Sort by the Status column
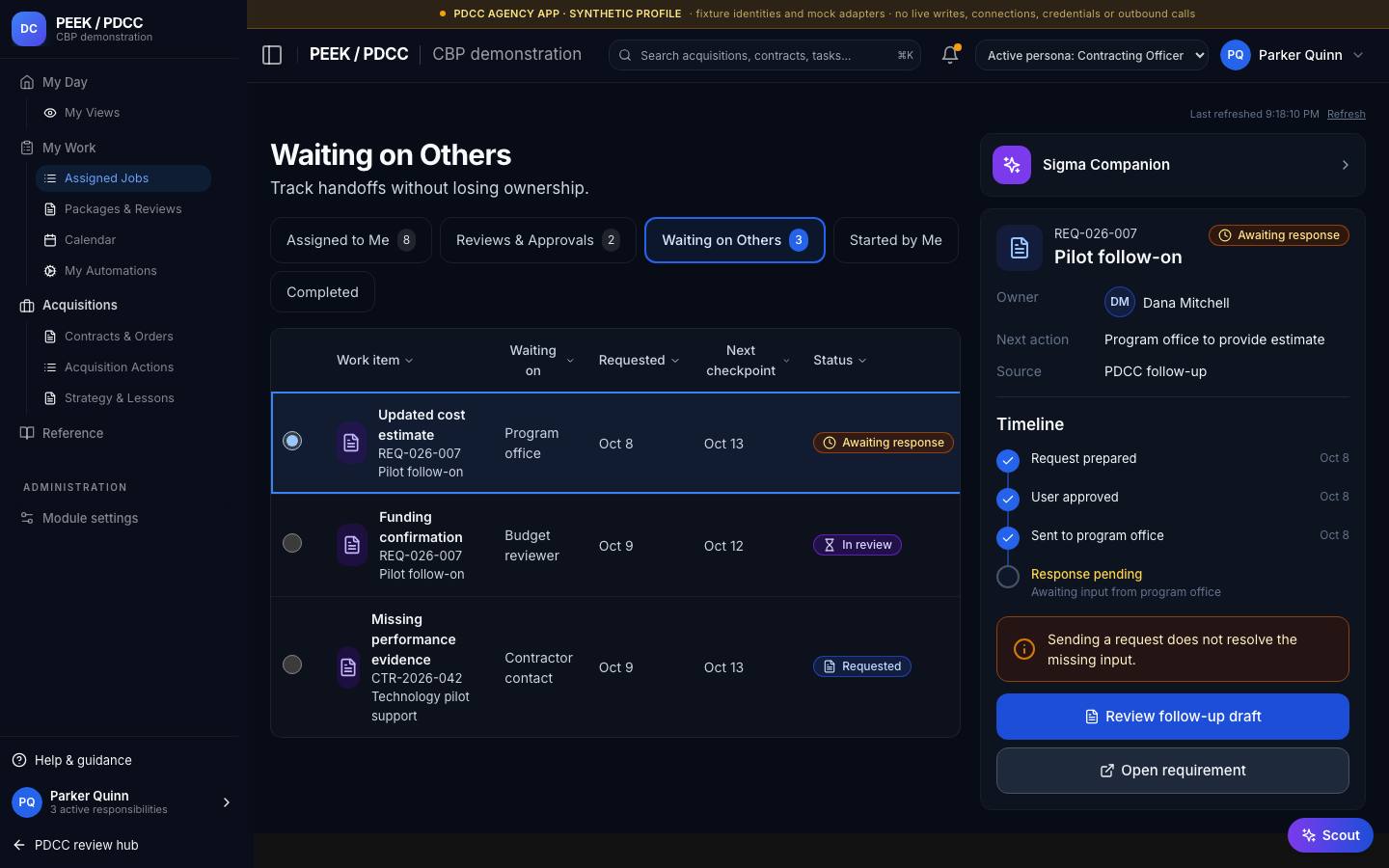Screen dimensions: 1389x868 840,360
